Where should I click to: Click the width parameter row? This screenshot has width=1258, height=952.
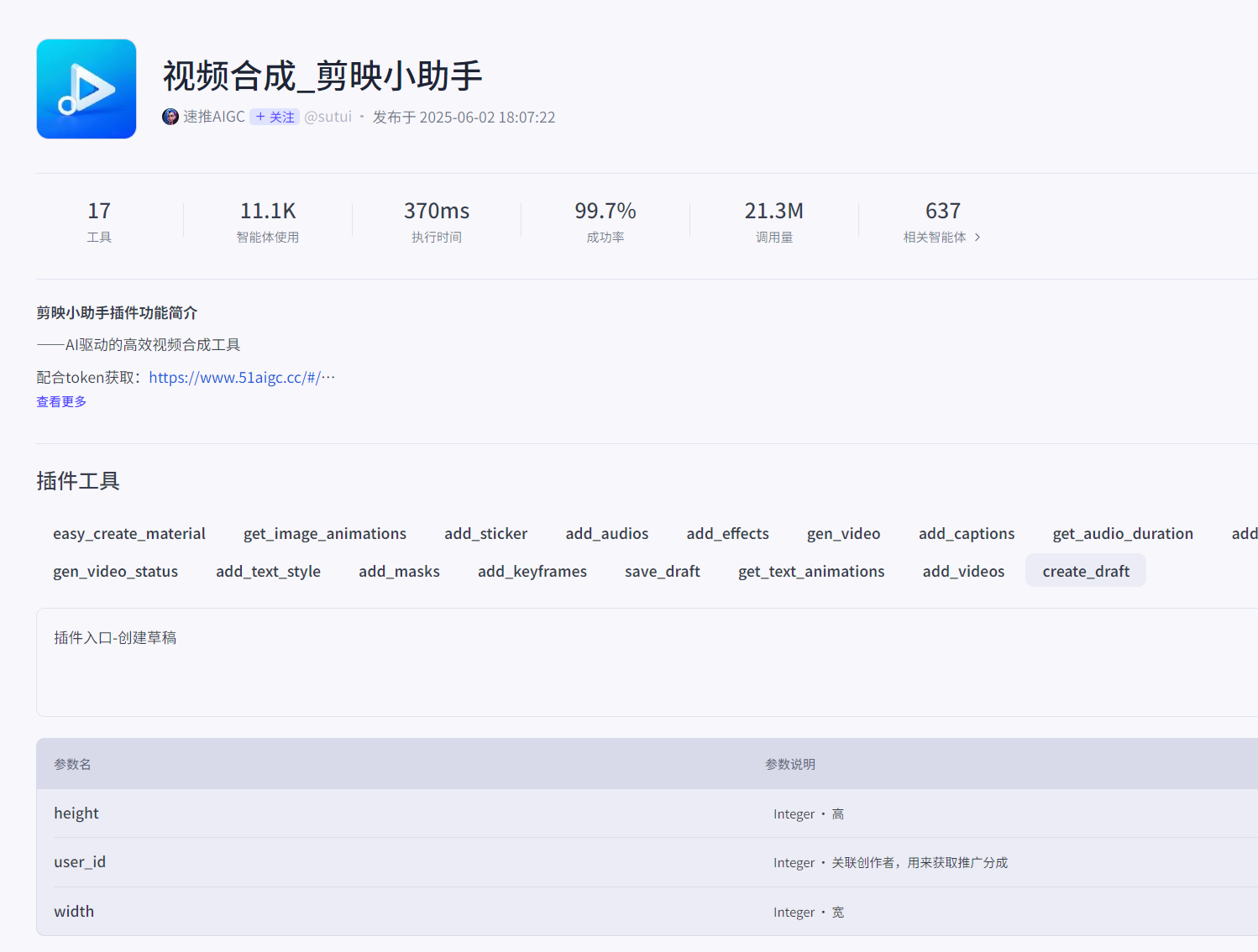coord(647,912)
